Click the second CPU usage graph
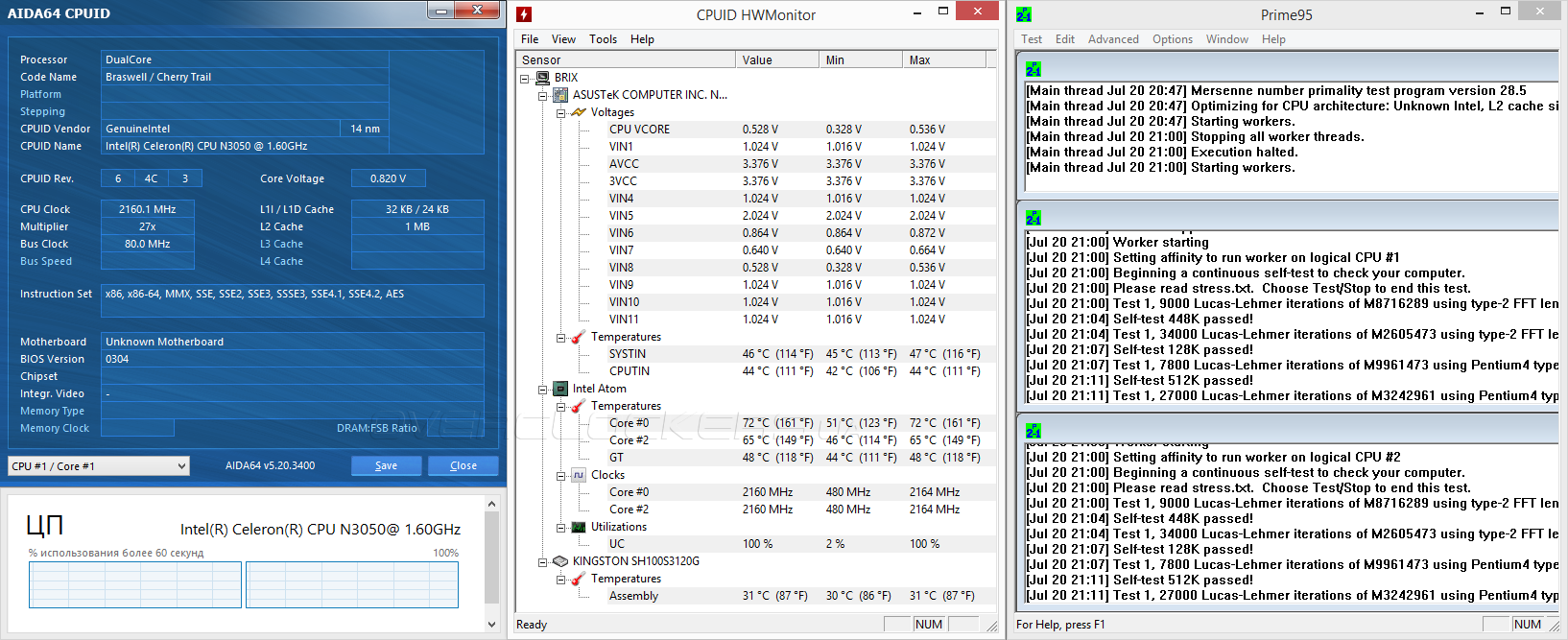Image resolution: width=1568 pixels, height=640 pixels. (352, 585)
